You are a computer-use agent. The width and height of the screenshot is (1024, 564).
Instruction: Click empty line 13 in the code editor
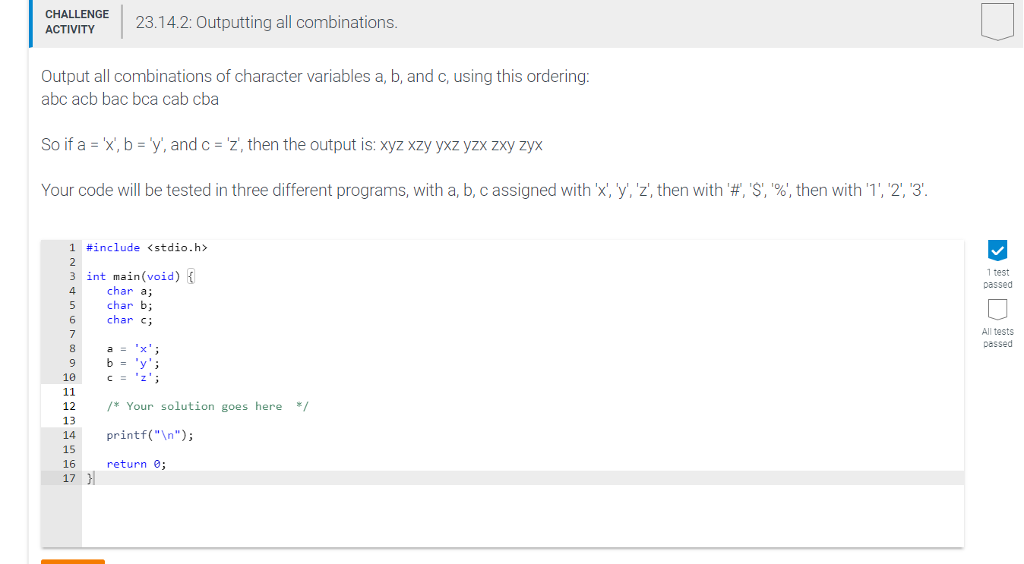[522, 420]
